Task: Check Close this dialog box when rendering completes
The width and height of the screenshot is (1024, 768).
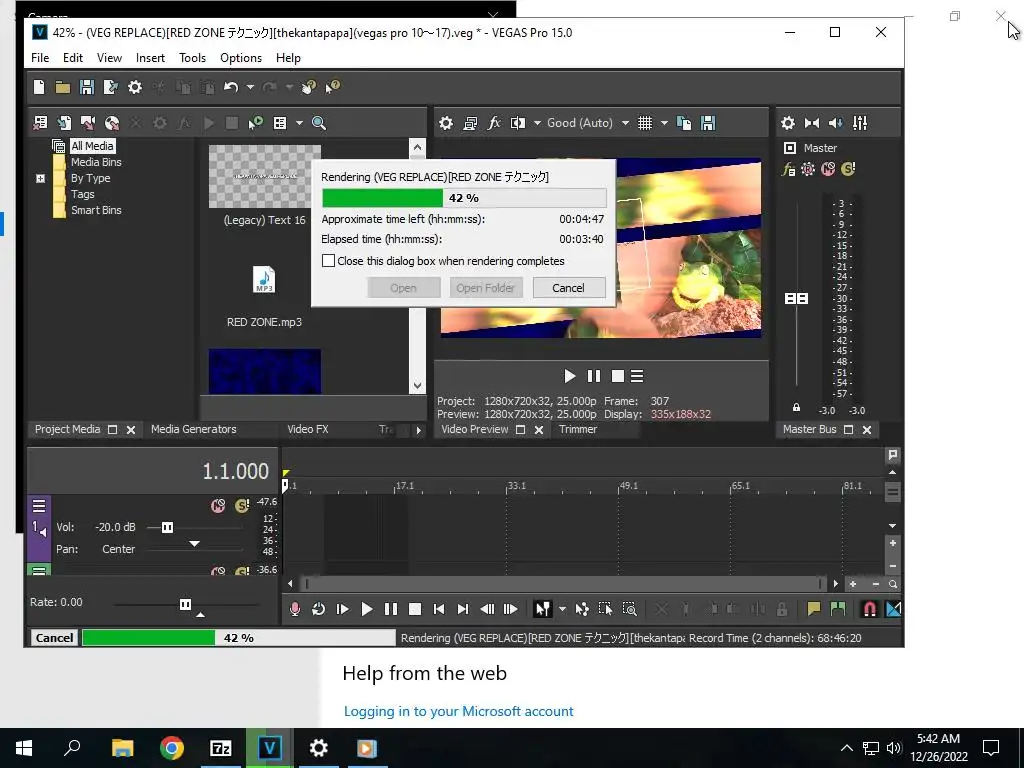Action: click(x=328, y=261)
